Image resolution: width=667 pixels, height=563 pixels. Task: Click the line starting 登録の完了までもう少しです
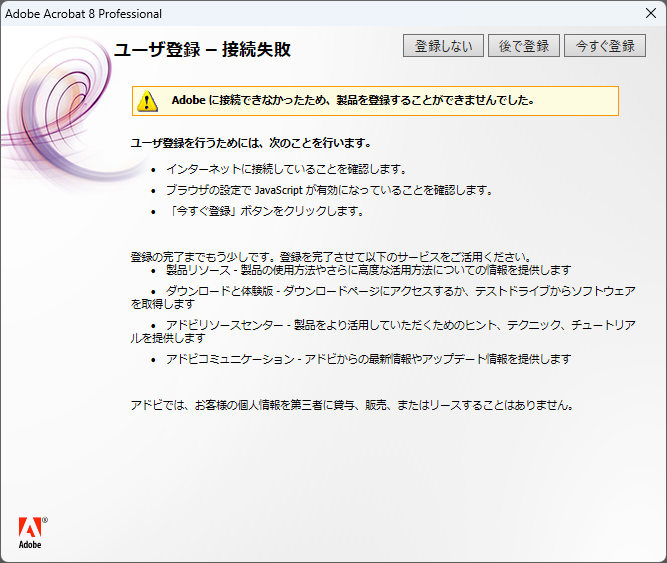(x=331, y=257)
